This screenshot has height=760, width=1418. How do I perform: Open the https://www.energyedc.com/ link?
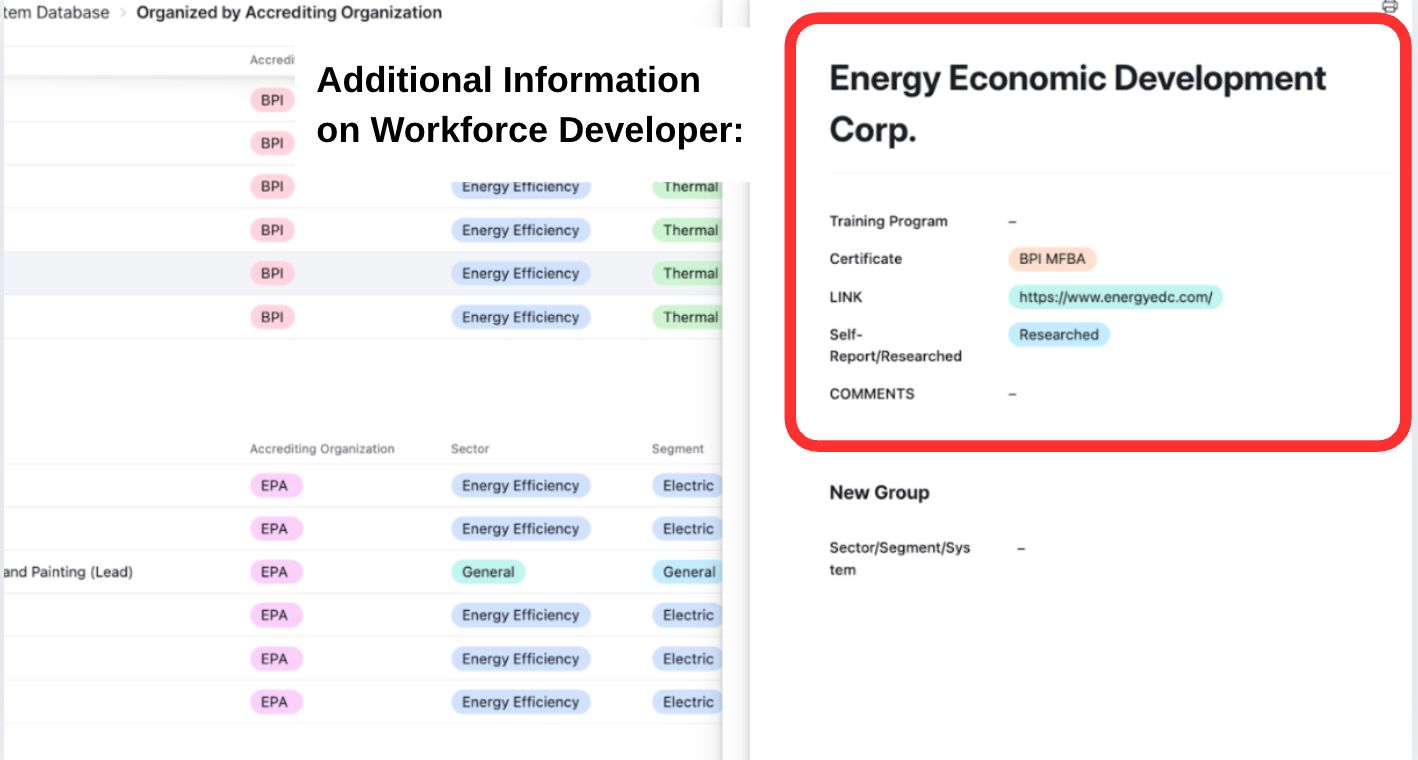1115,297
